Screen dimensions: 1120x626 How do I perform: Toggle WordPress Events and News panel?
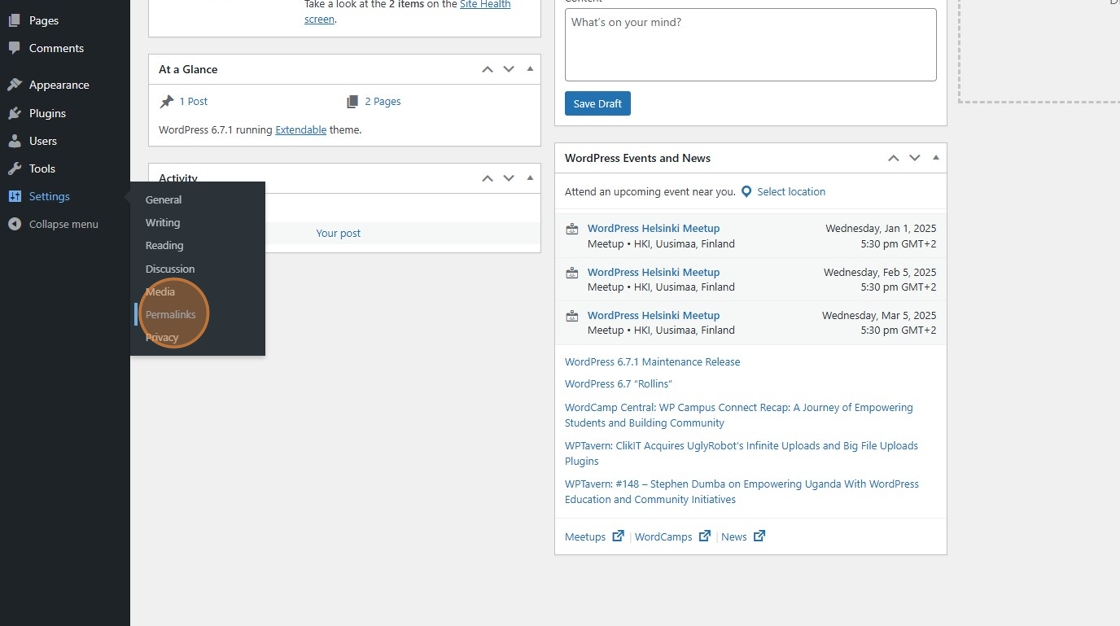pyautogui.click(x=936, y=158)
